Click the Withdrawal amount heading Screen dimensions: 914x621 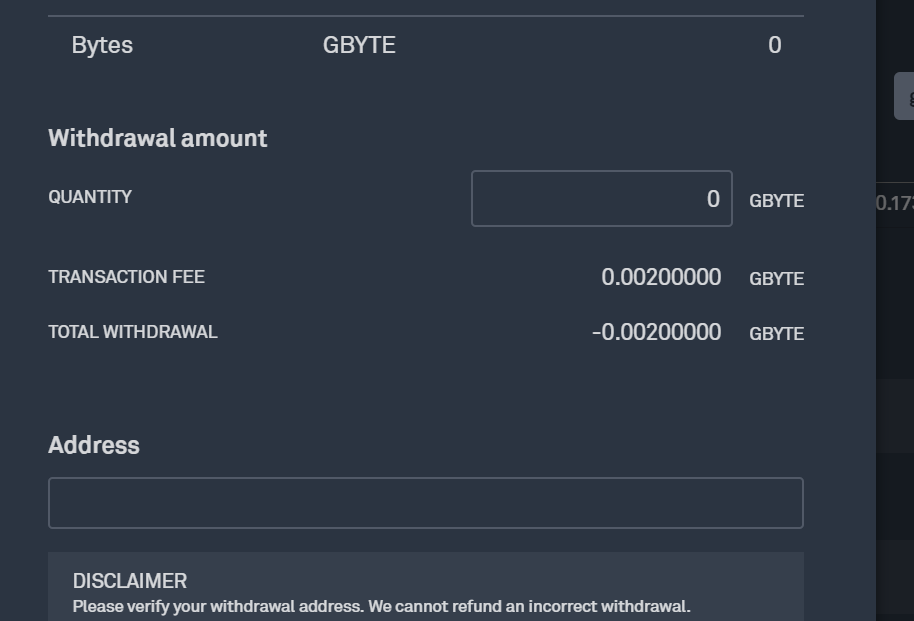[158, 138]
